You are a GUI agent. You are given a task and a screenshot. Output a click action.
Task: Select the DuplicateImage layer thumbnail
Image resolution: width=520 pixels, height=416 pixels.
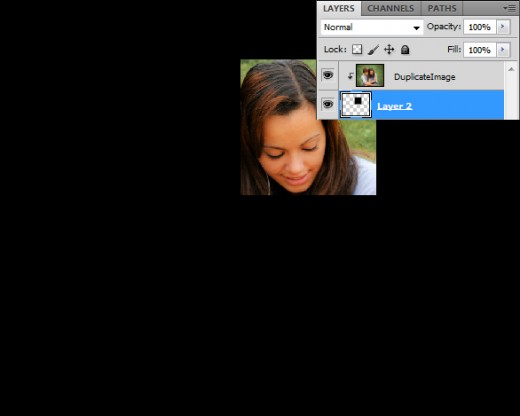(370, 75)
